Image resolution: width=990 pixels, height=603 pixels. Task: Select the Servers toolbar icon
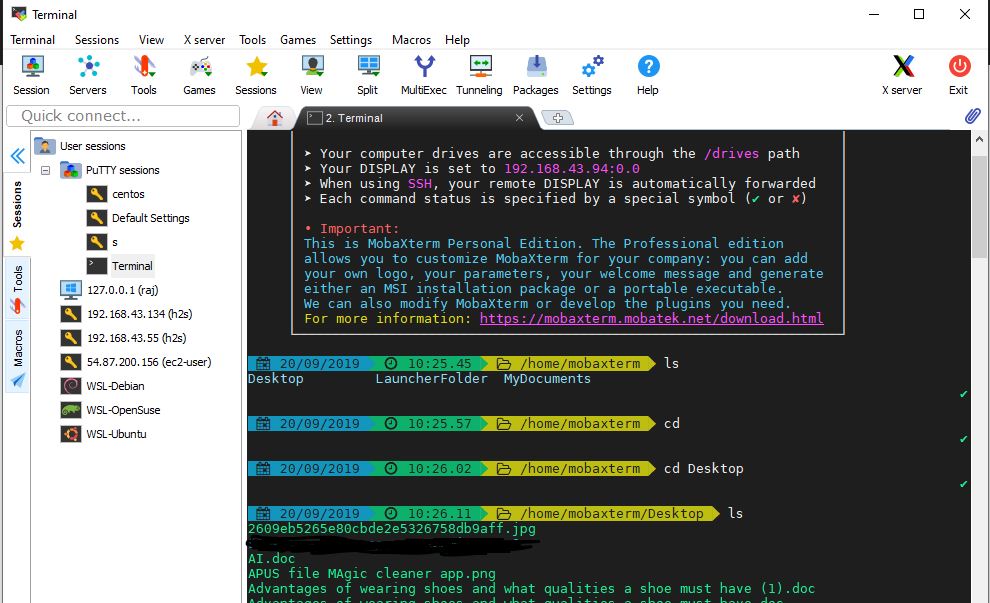tap(88, 75)
